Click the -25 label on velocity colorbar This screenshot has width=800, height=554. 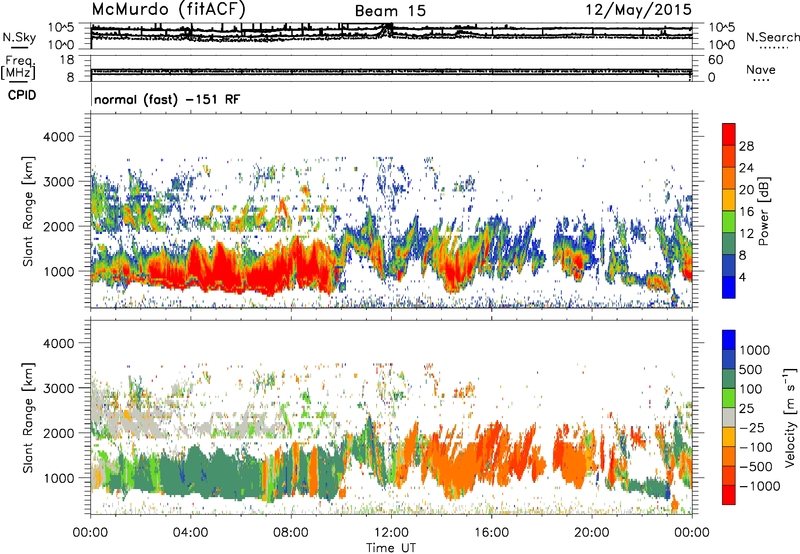coord(753,427)
